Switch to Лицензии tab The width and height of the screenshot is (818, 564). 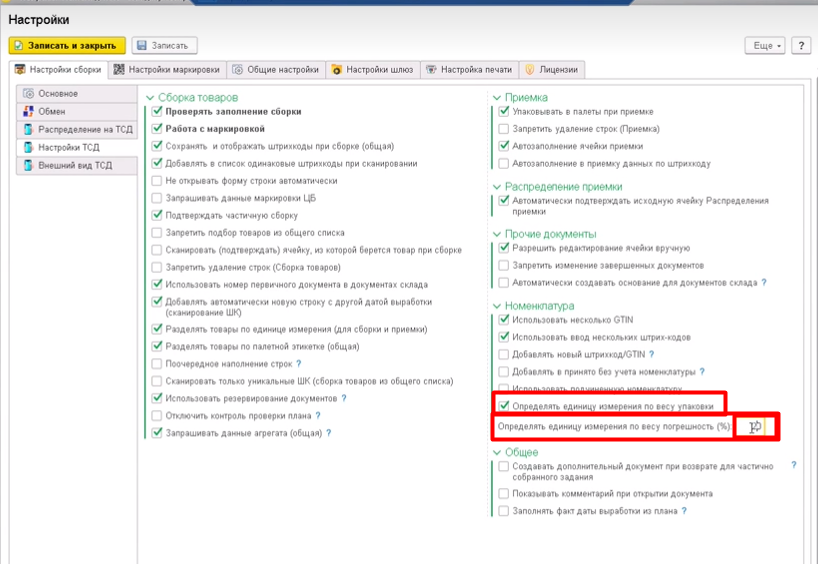(552, 69)
